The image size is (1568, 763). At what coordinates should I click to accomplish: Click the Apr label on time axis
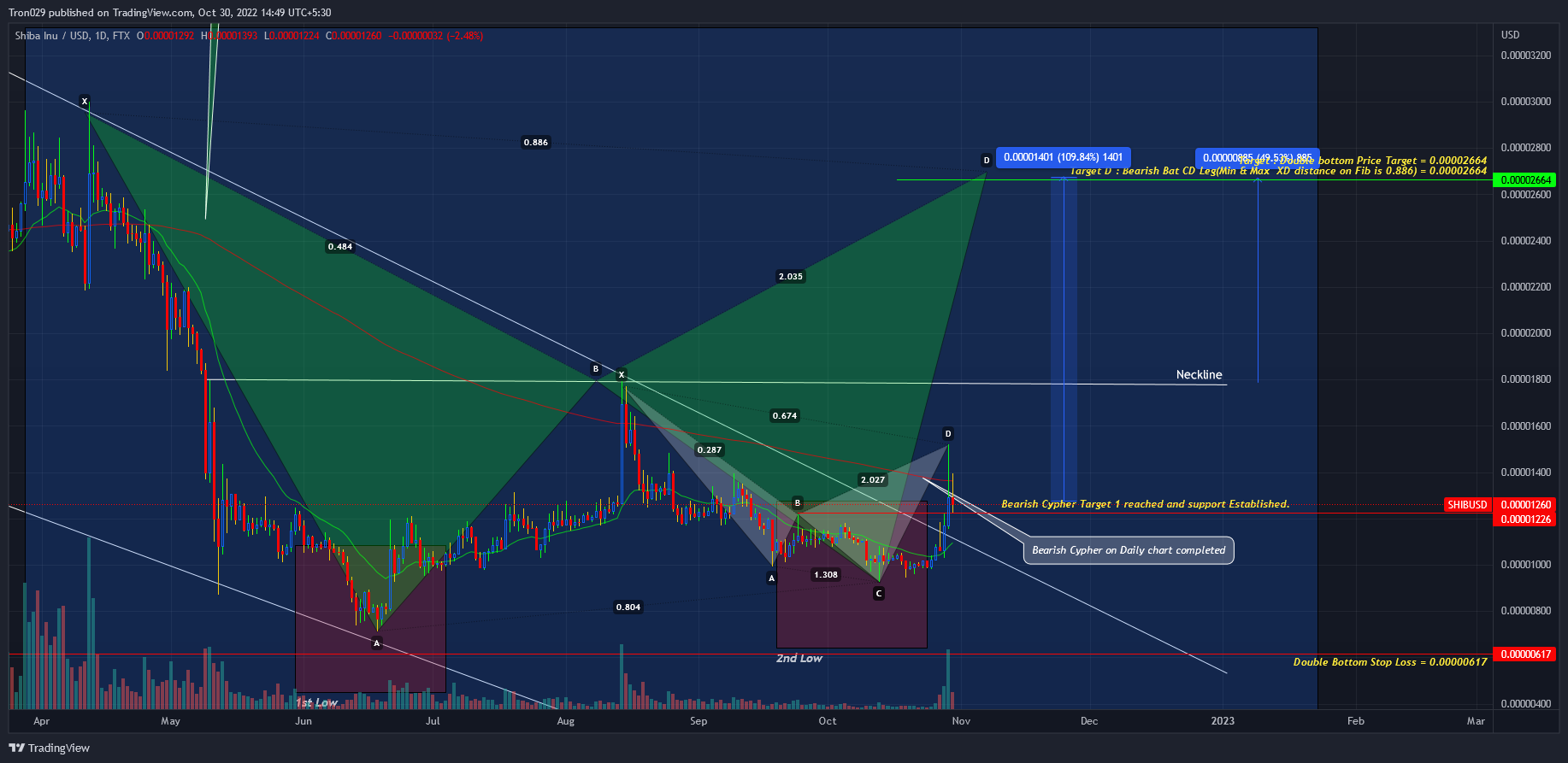[42, 721]
